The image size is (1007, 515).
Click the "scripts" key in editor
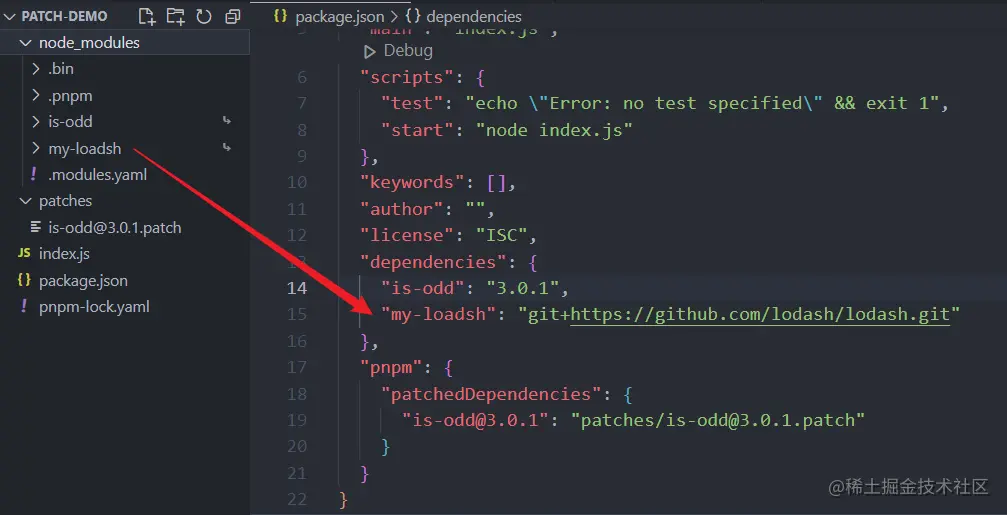pyautogui.click(x=407, y=77)
